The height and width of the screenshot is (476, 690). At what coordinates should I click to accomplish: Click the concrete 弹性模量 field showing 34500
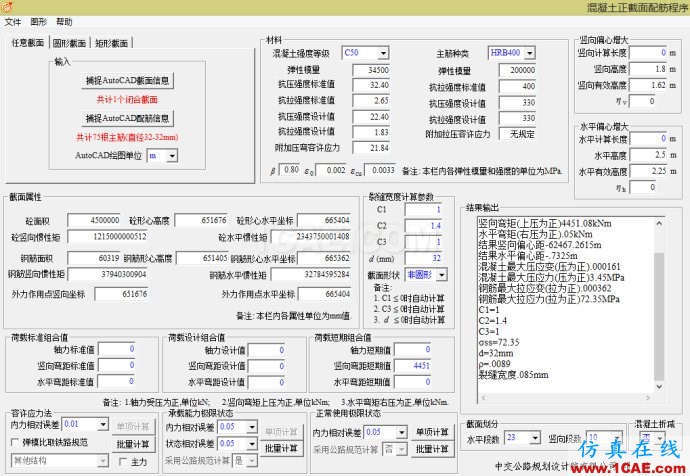point(372,70)
